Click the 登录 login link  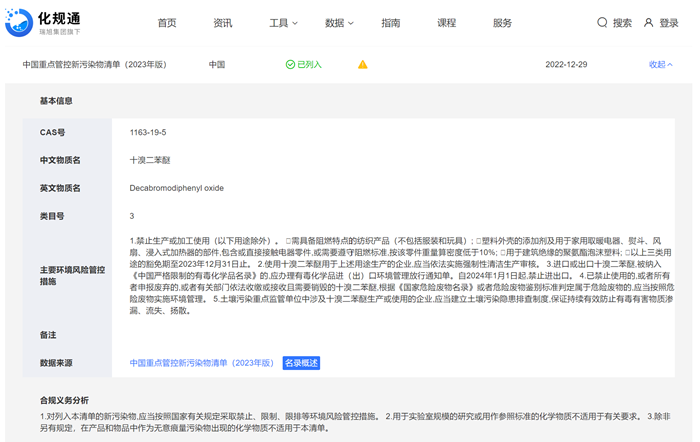(669, 23)
